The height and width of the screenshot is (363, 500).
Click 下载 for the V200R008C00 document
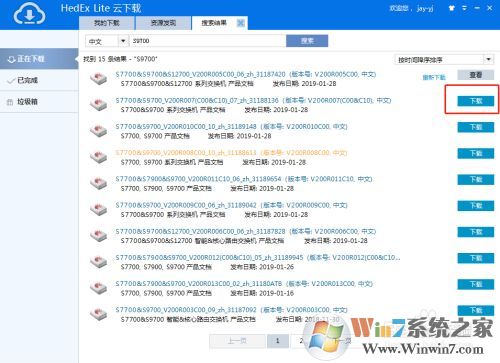click(476, 153)
